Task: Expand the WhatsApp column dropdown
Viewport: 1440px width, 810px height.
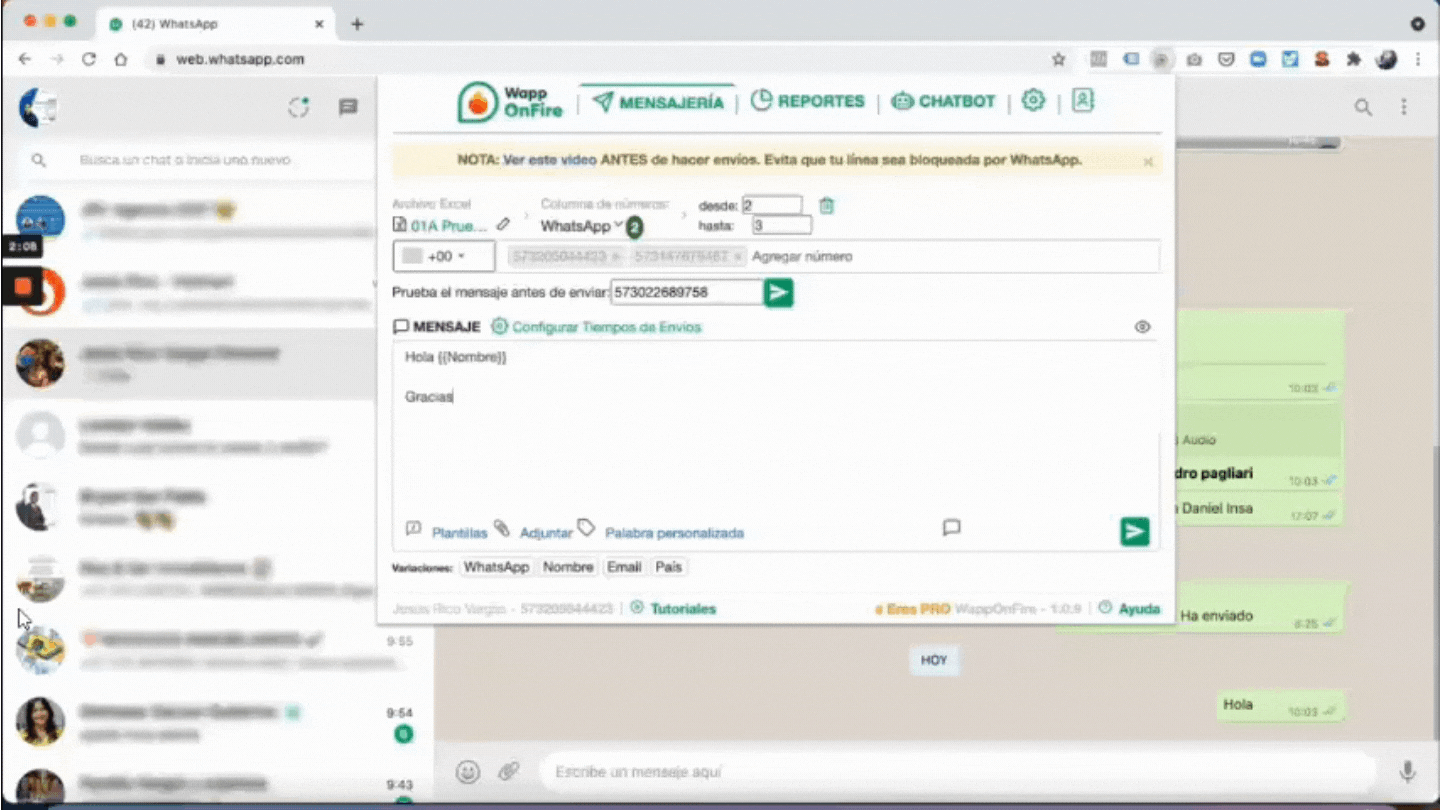Action: [582, 226]
